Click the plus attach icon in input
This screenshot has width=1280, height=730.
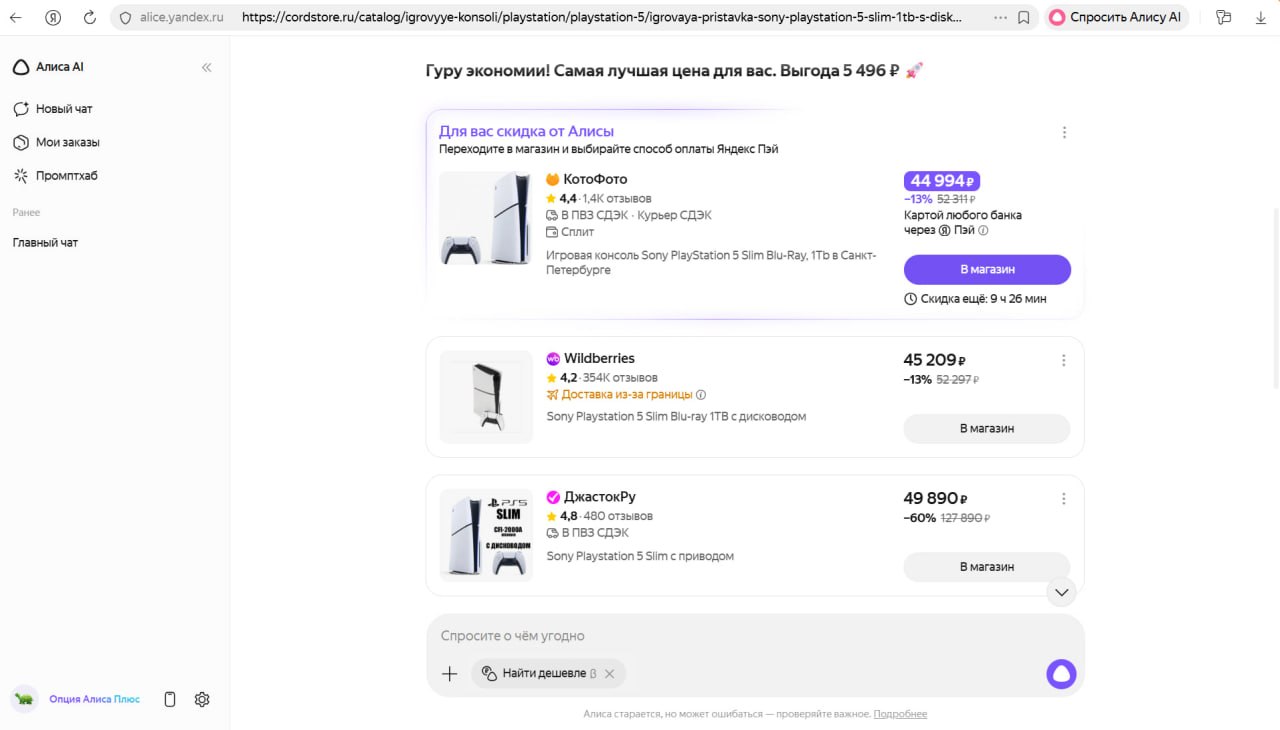tap(449, 673)
